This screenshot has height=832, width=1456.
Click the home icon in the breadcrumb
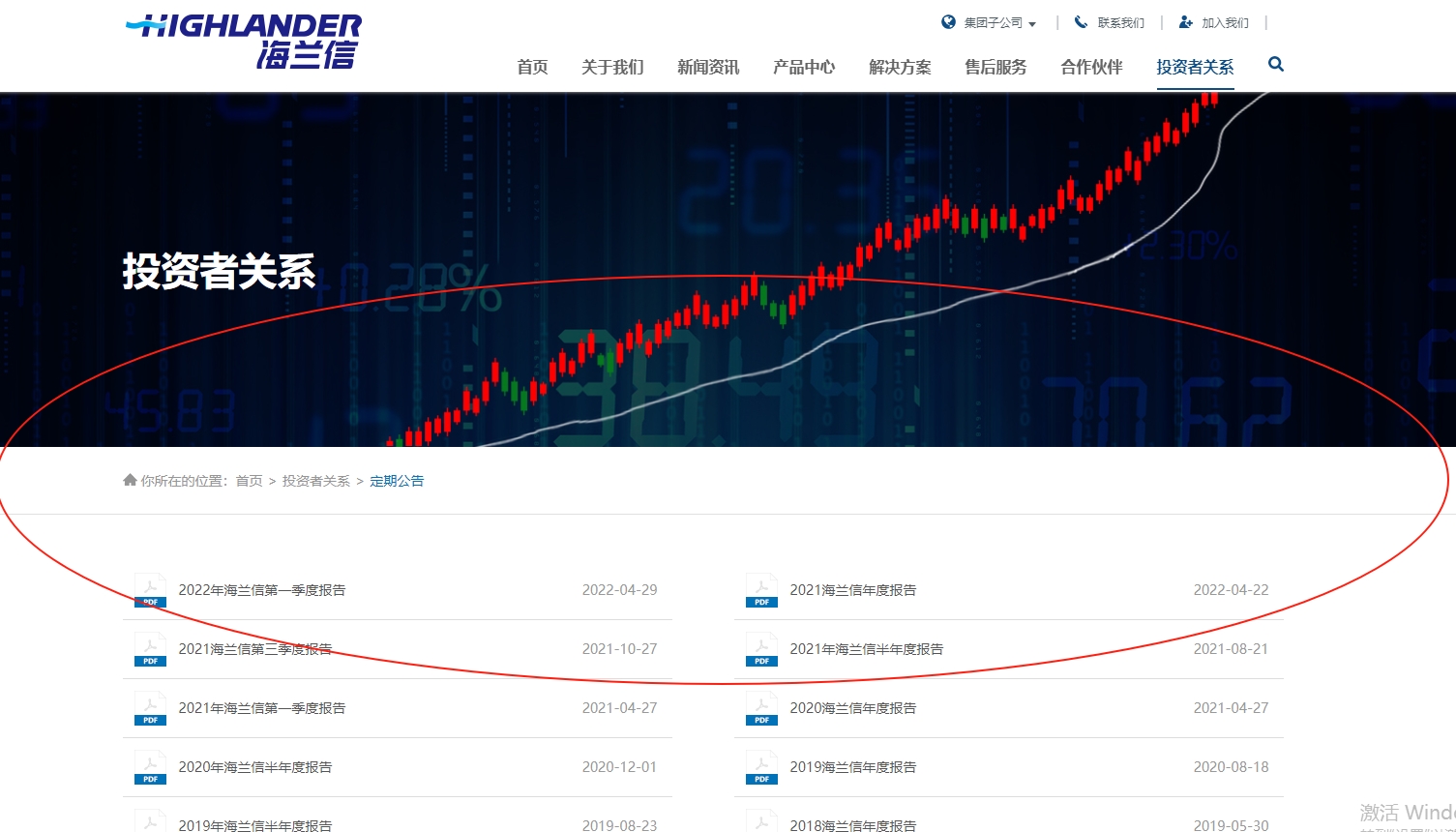tap(130, 480)
